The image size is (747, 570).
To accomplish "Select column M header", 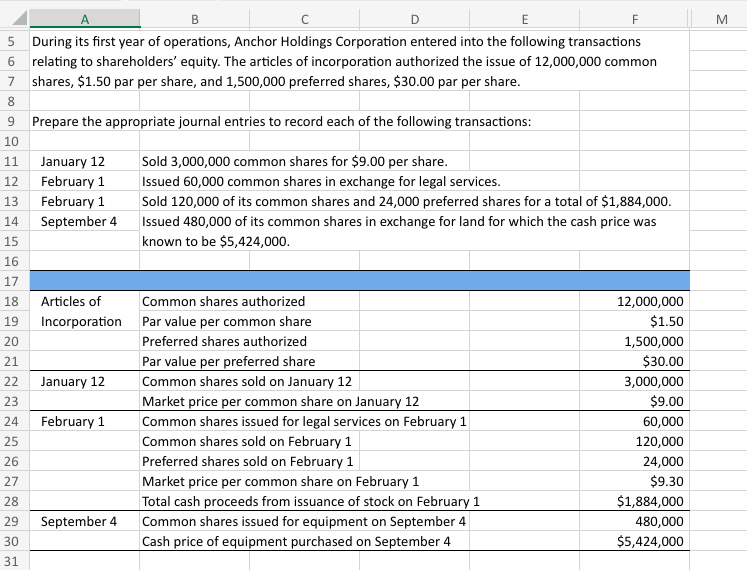I will [721, 19].
